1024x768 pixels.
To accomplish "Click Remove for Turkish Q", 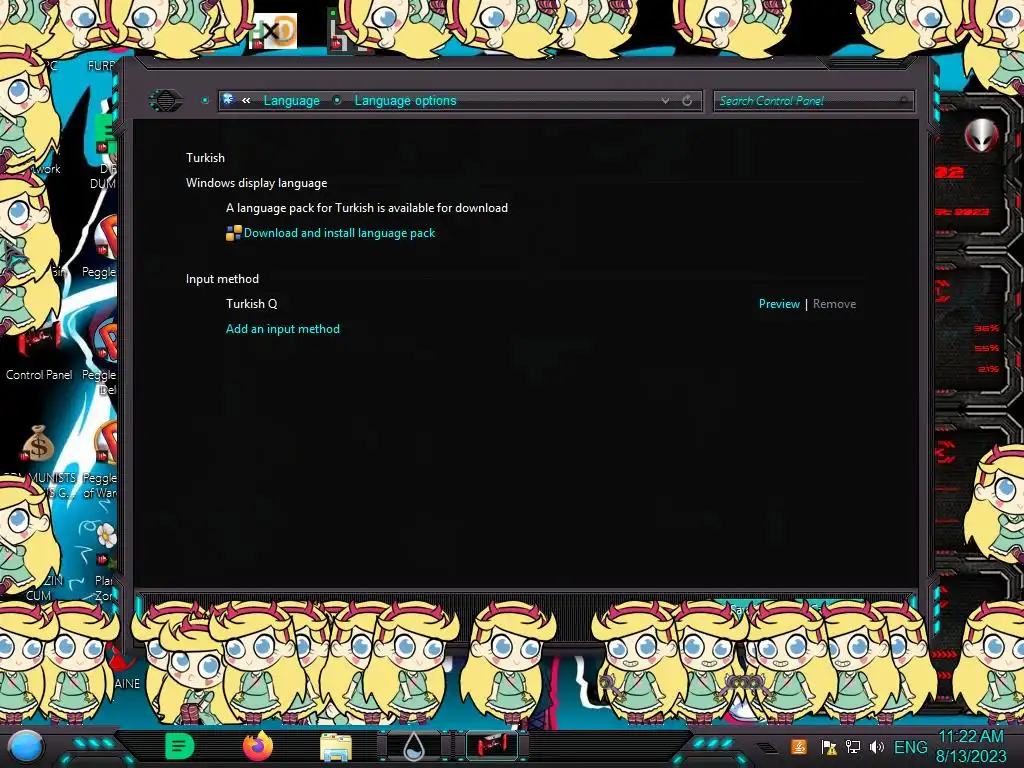I will [x=834, y=304].
